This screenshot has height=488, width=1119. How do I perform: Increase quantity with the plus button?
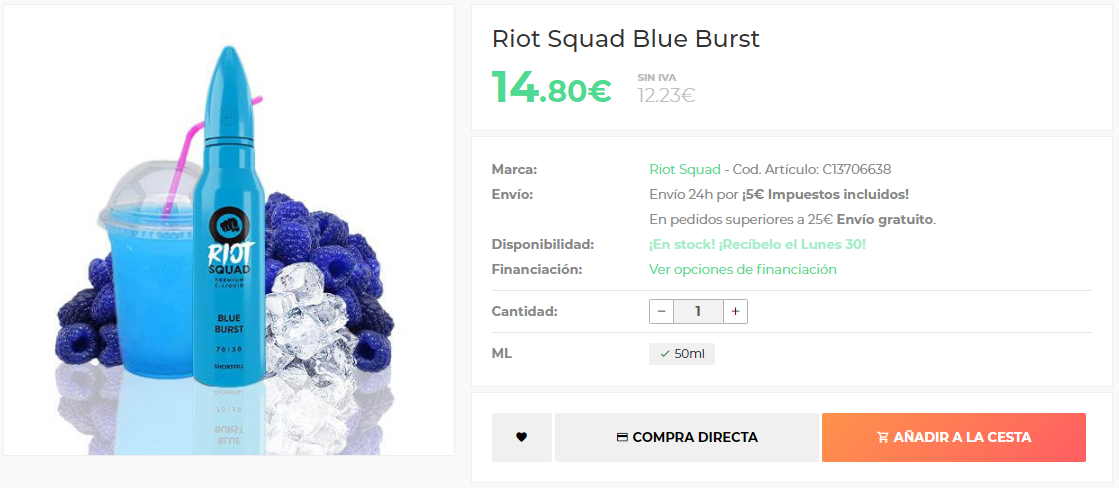coord(735,311)
